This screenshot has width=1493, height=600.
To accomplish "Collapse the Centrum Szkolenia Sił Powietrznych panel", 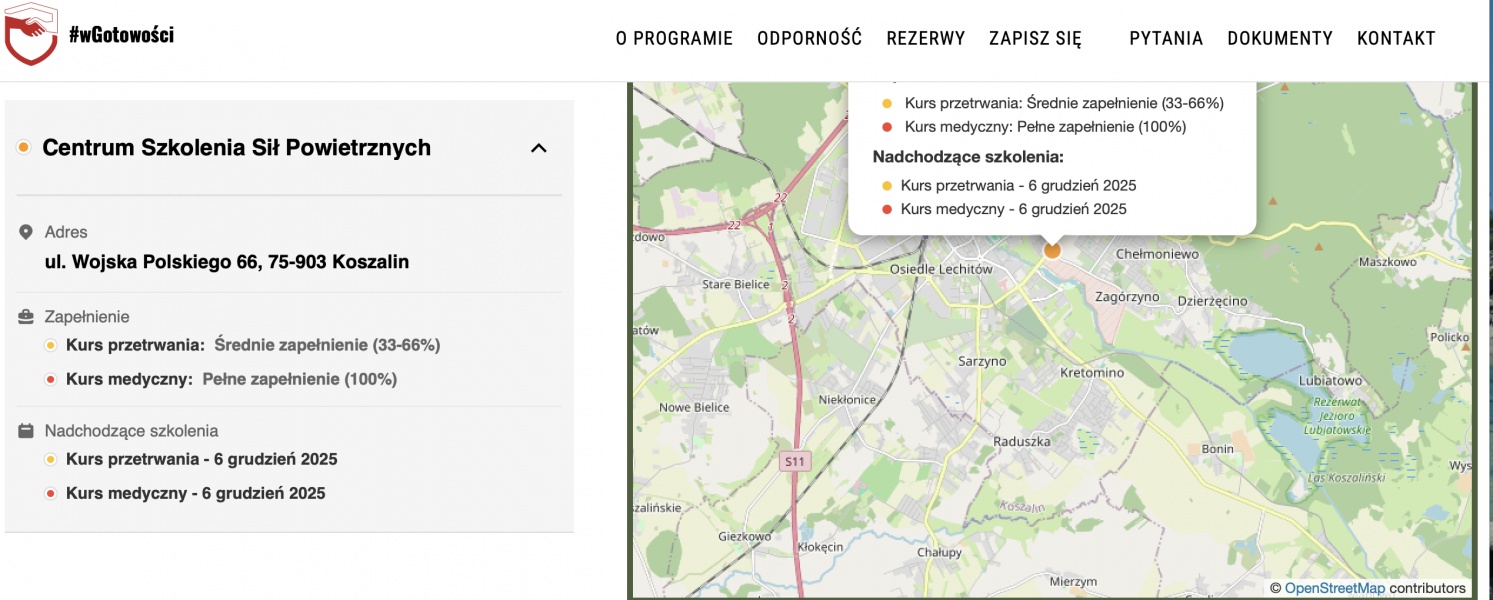I will pos(538,148).
